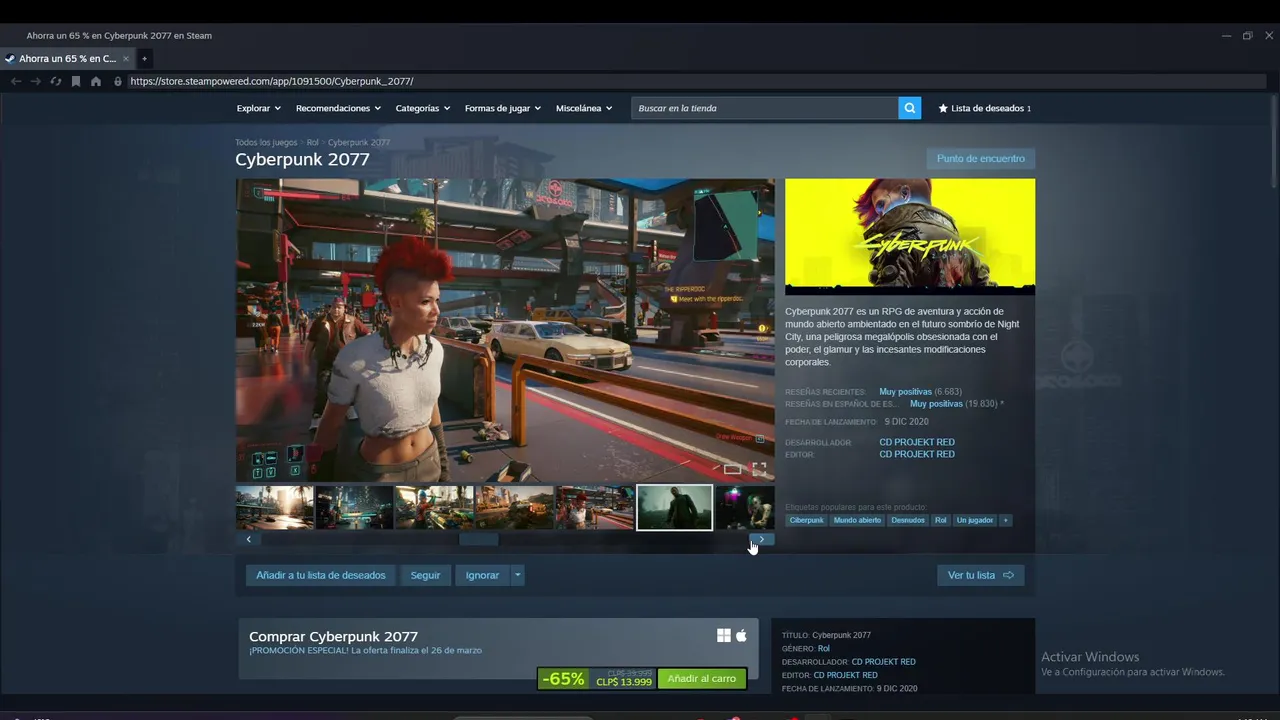Click the blue magnifier search button
The image size is (1280, 720).
pos(909,108)
